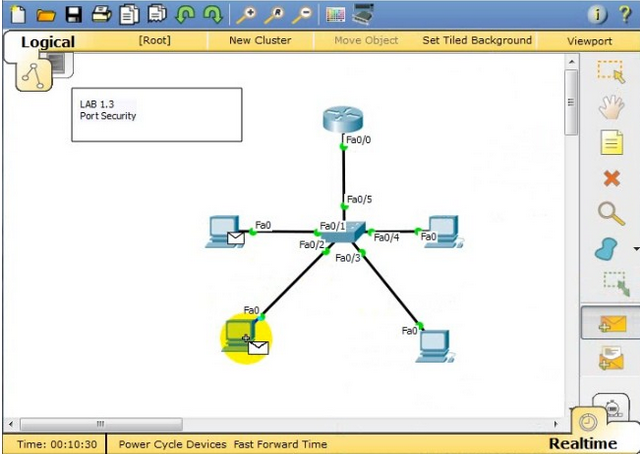Click the Viewport button
Image resolution: width=640 pixels, height=454 pixels.
(x=589, y=41)
